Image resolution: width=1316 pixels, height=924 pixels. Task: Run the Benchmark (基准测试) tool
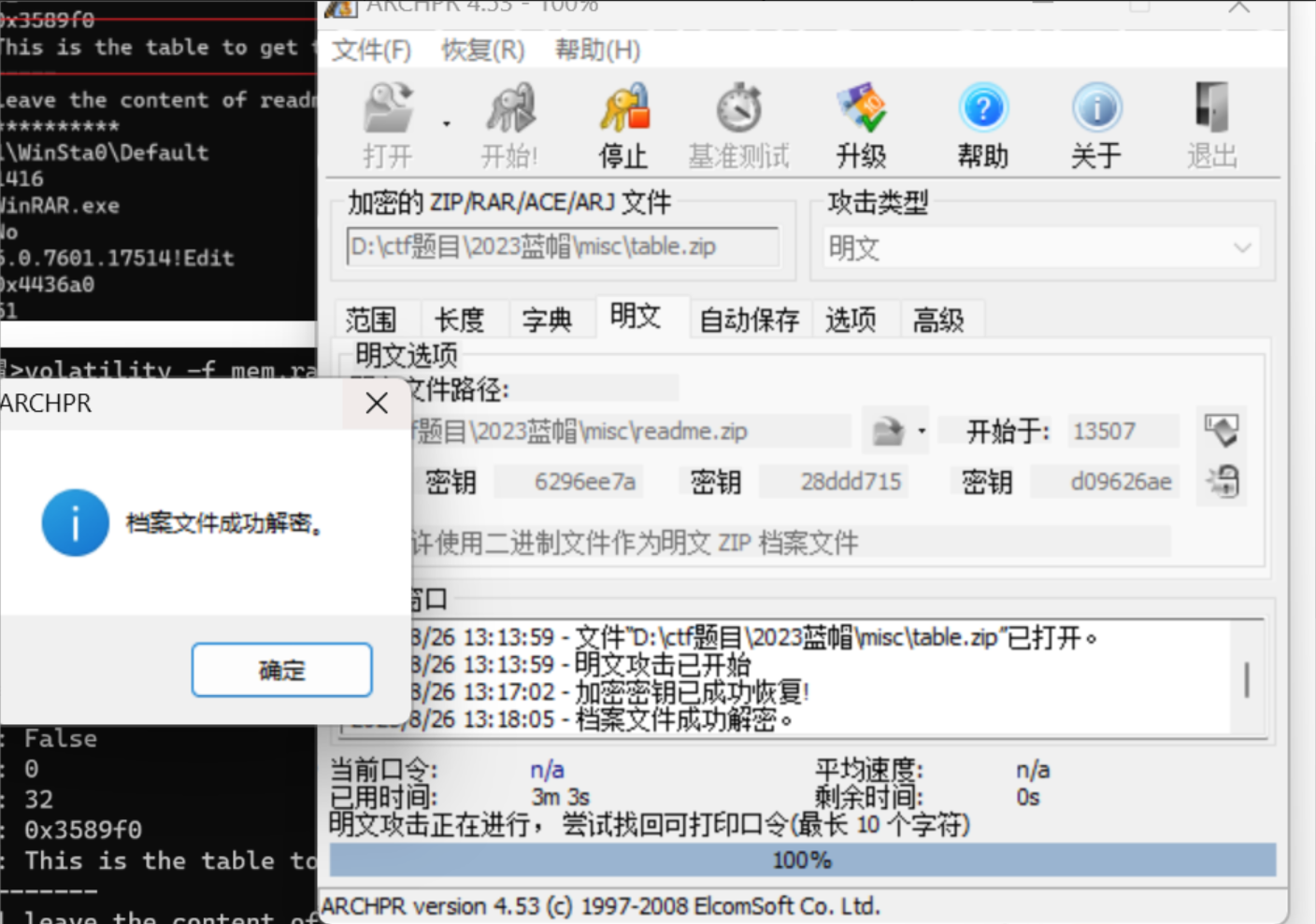click(x=738, y=125)
